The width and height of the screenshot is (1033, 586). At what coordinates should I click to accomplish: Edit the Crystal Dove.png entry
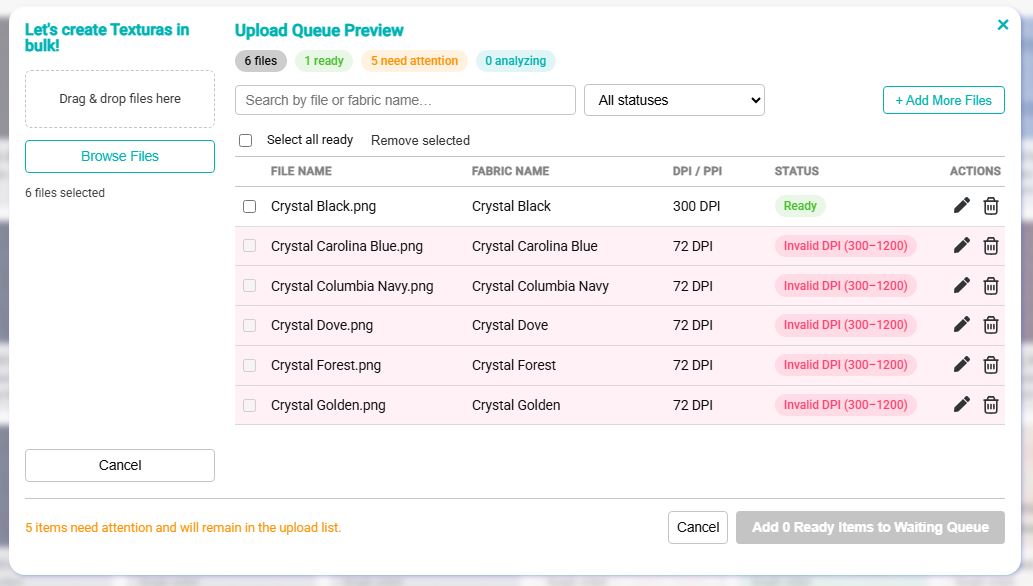[x=962, y=325]
